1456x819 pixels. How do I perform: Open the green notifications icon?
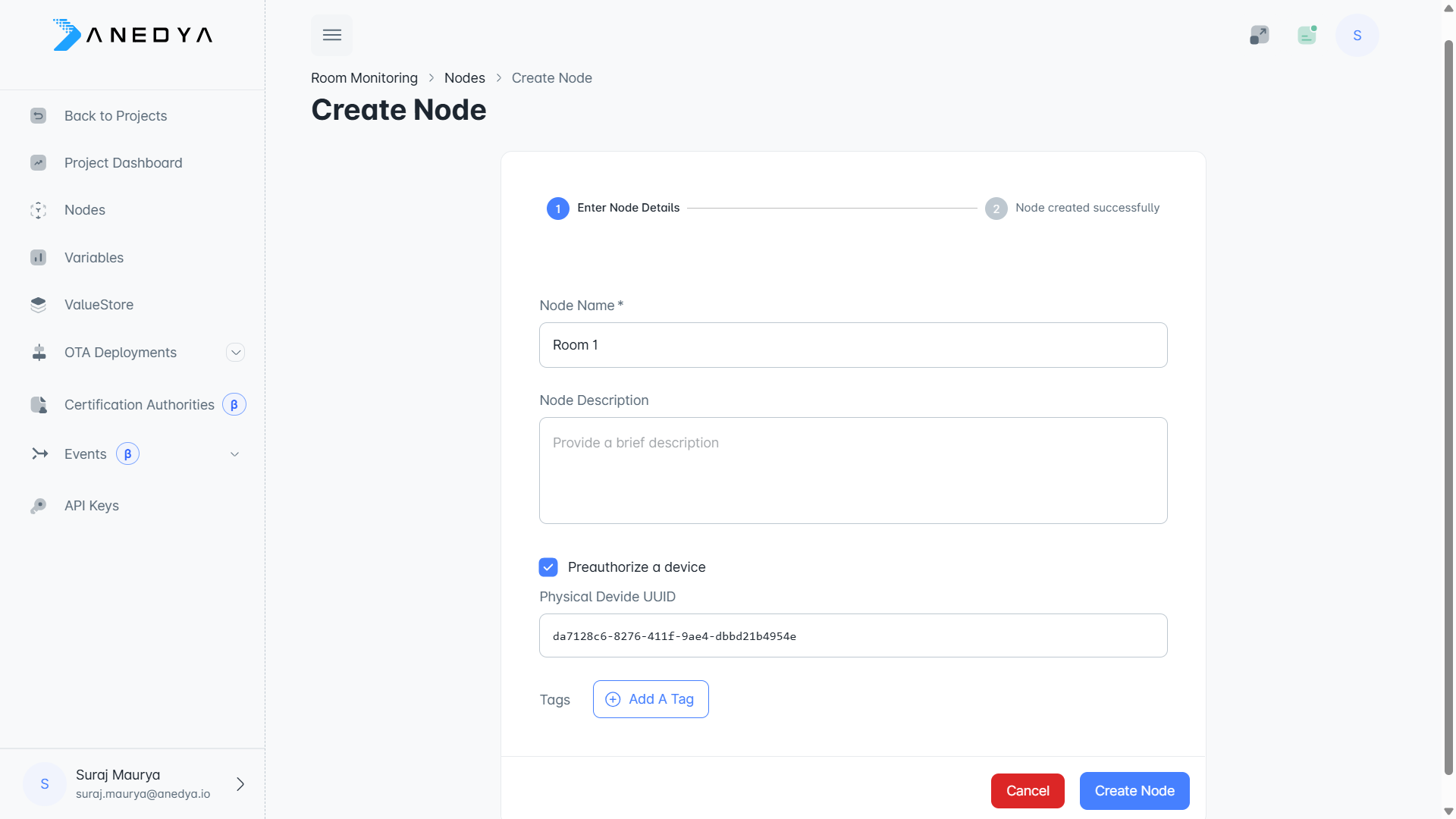[x=1307, y=35]
